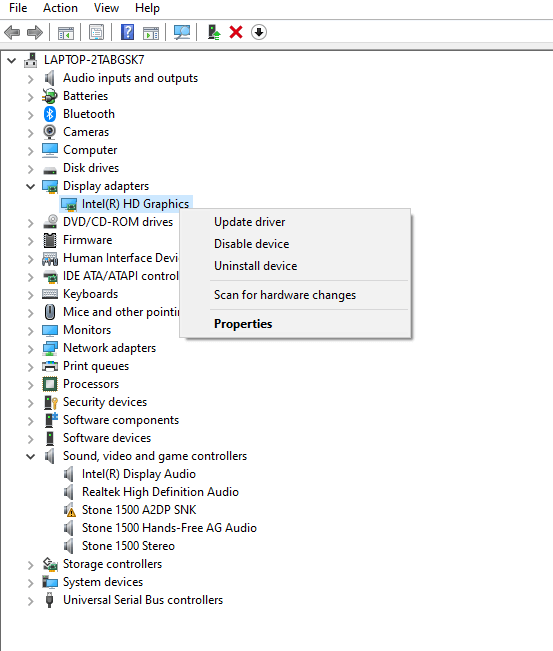Open the File menu

[18, 8]
